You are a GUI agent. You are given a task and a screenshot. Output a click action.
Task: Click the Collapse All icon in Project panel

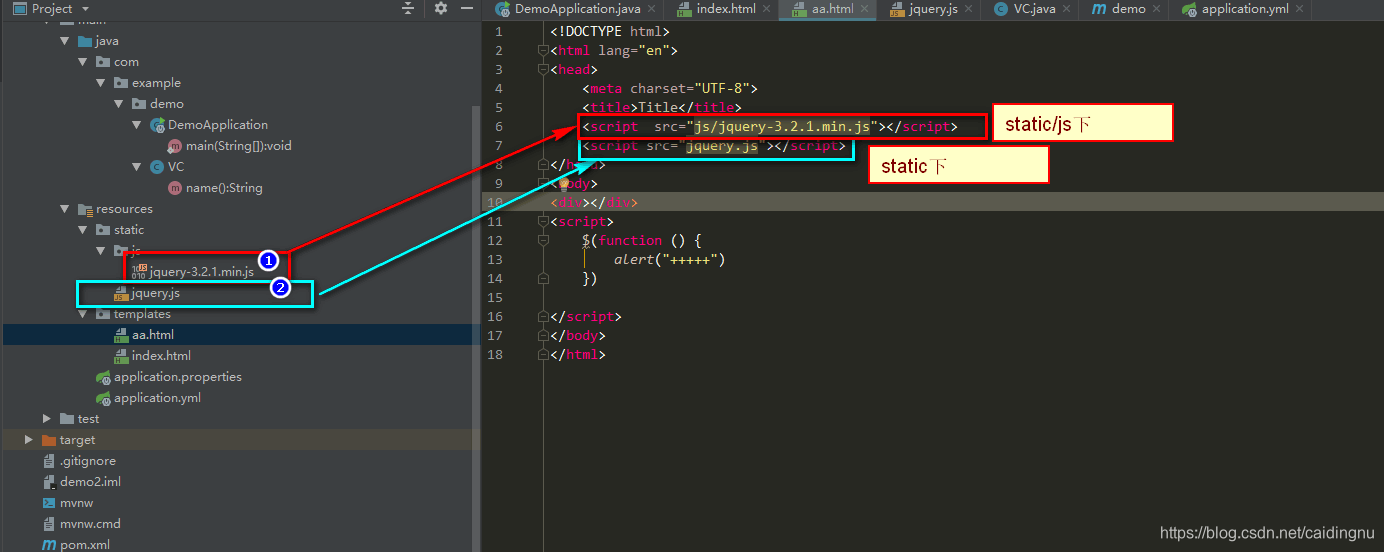[x=408, y=8]
